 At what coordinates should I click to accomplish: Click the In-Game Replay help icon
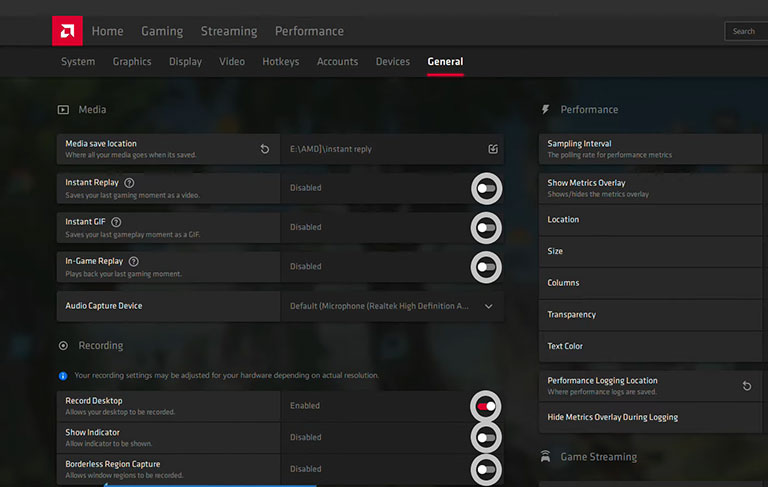pyautogui.click(x=133, y=262)
